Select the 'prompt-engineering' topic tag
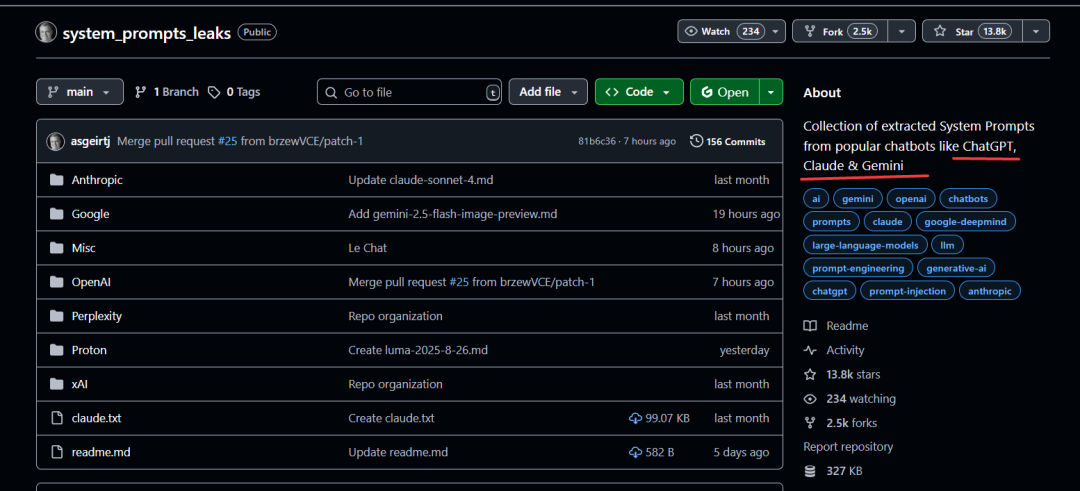Viewport: 1080px width, 491px height. click(858, 268)
